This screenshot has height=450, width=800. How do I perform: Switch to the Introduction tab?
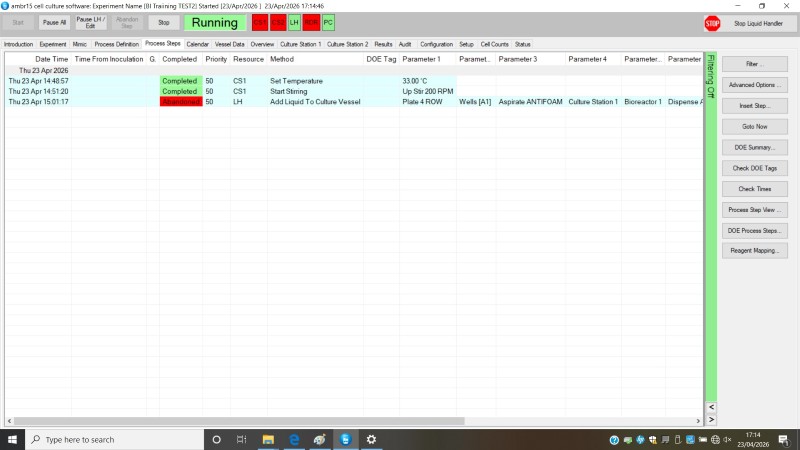(x=18, y=44)
